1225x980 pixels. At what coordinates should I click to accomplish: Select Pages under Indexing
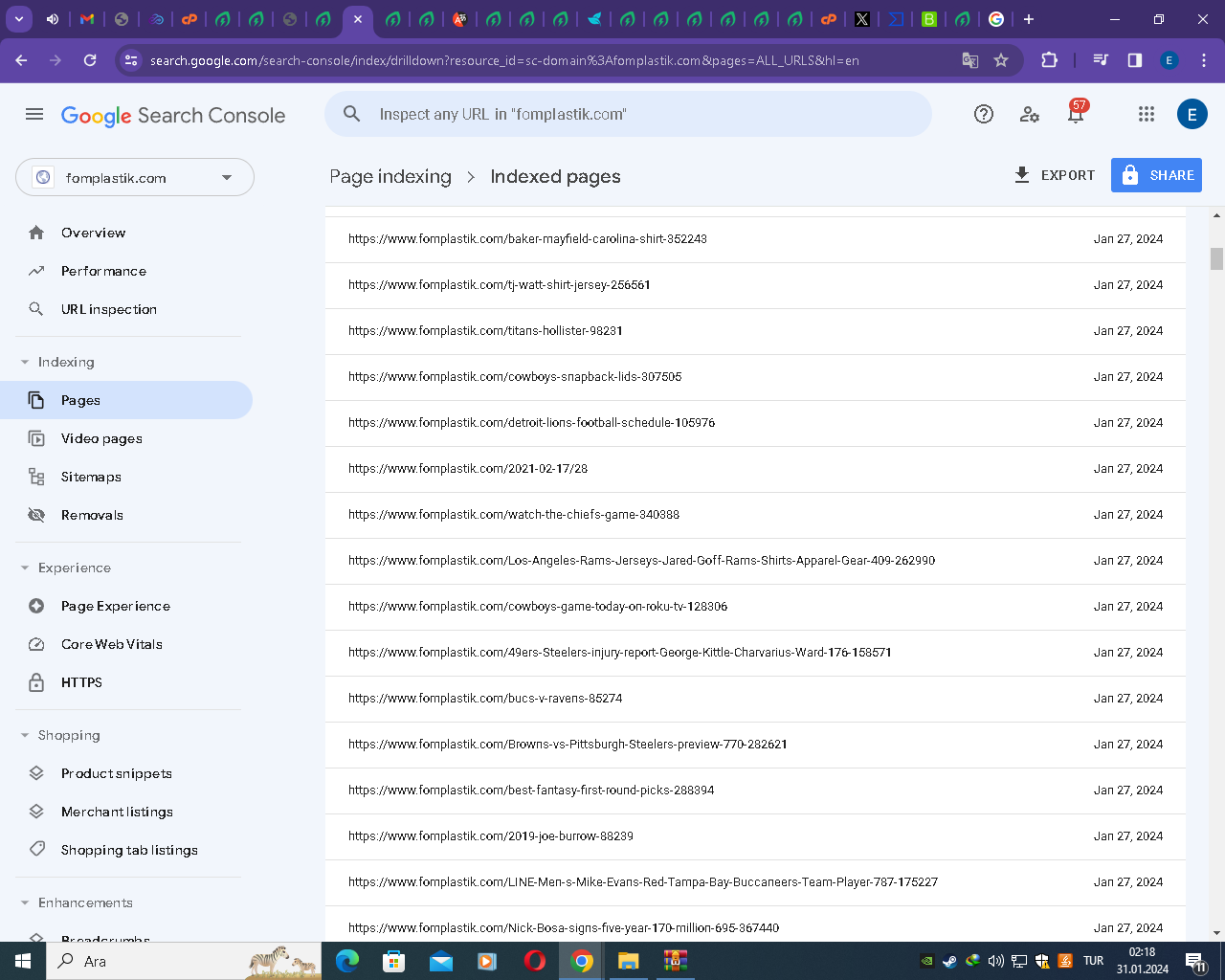click(126, 400)
